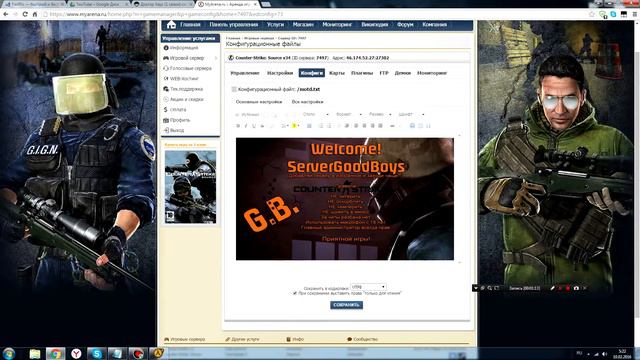The height and width of the screenshot is (360, 640).
Task: Insert horizontal line in editor
Action: click(392, 126)
